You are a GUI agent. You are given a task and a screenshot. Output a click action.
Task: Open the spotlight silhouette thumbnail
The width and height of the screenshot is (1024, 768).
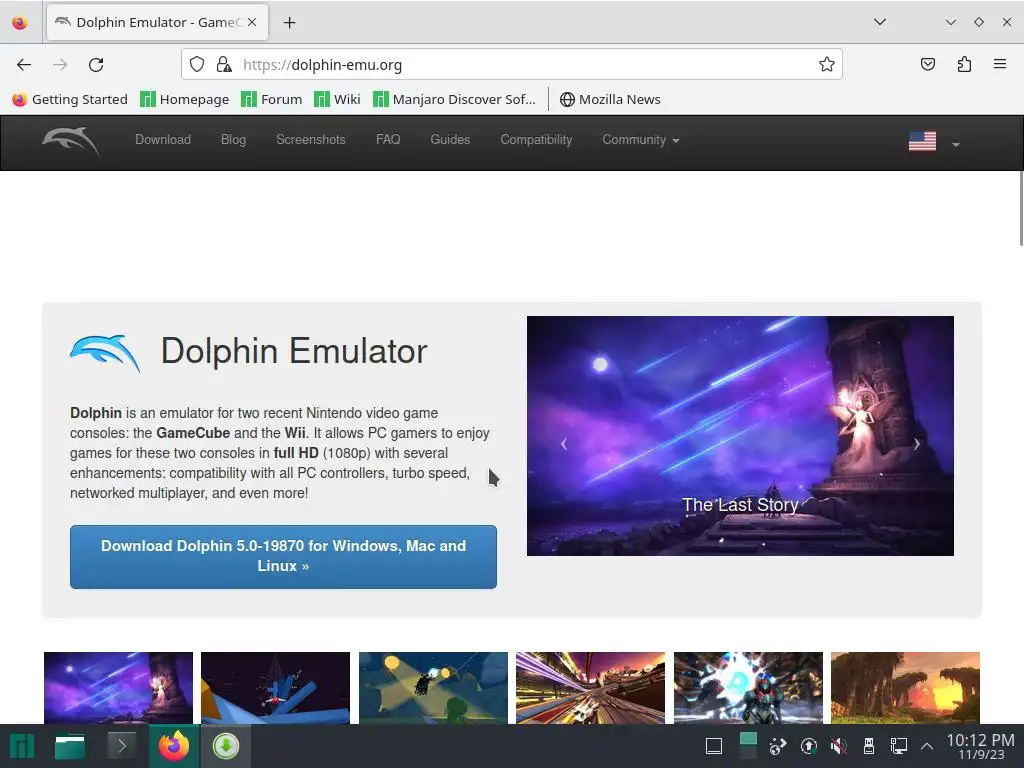[433, 688]
